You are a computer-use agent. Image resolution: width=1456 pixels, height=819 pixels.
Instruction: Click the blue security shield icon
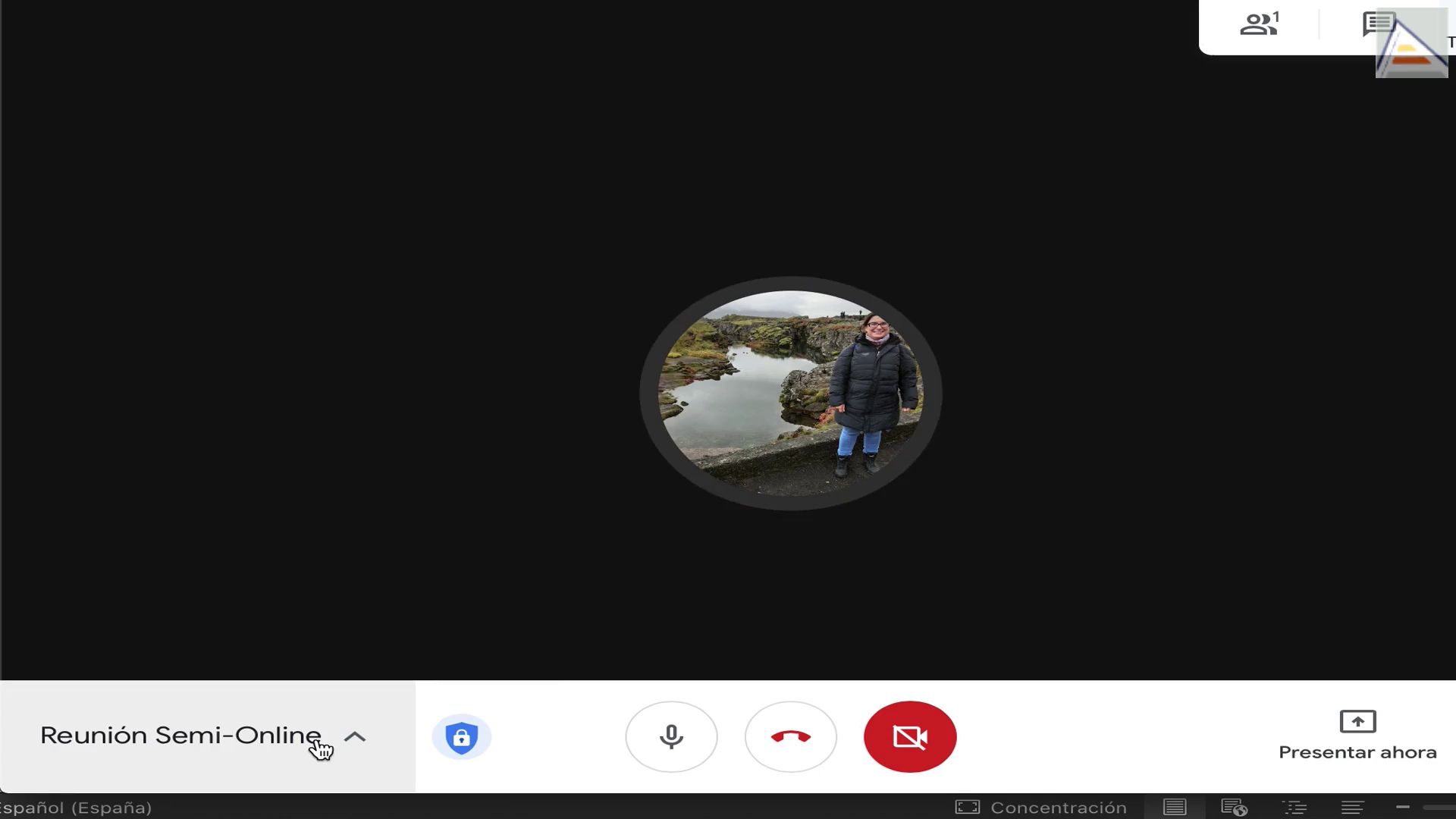point(461,737)
